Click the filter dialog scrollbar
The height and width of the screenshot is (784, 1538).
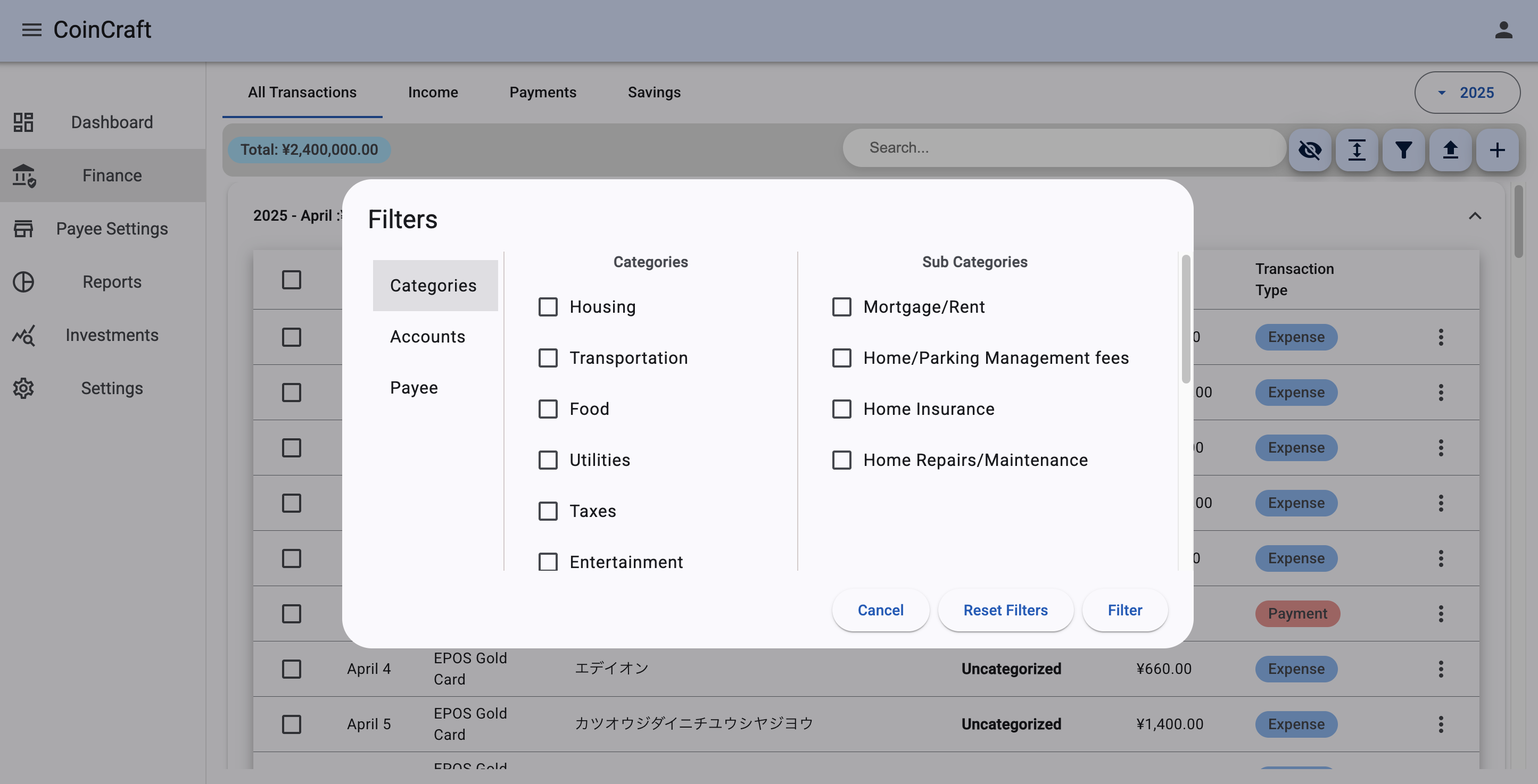click(x=1186, y=320)
